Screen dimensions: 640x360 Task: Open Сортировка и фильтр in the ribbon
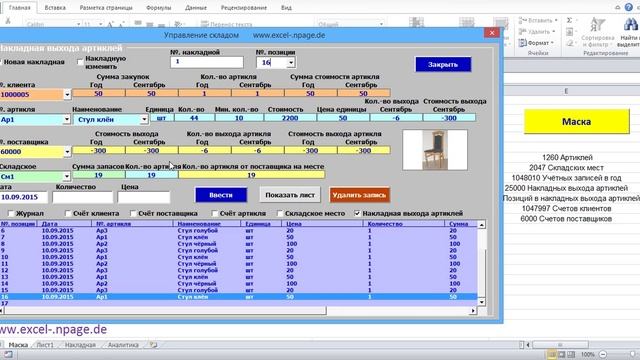pyautogui.click(x=598, y=32)
